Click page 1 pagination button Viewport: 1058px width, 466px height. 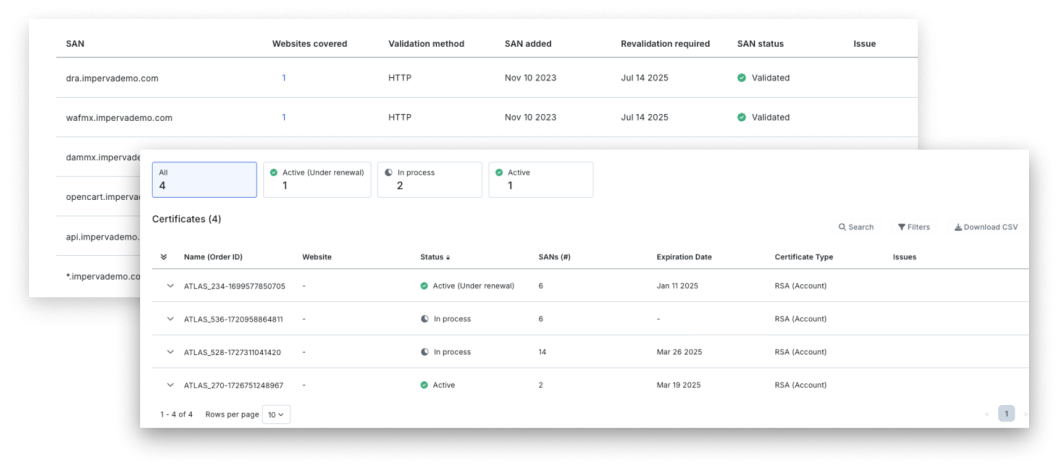click(1006, 413)
